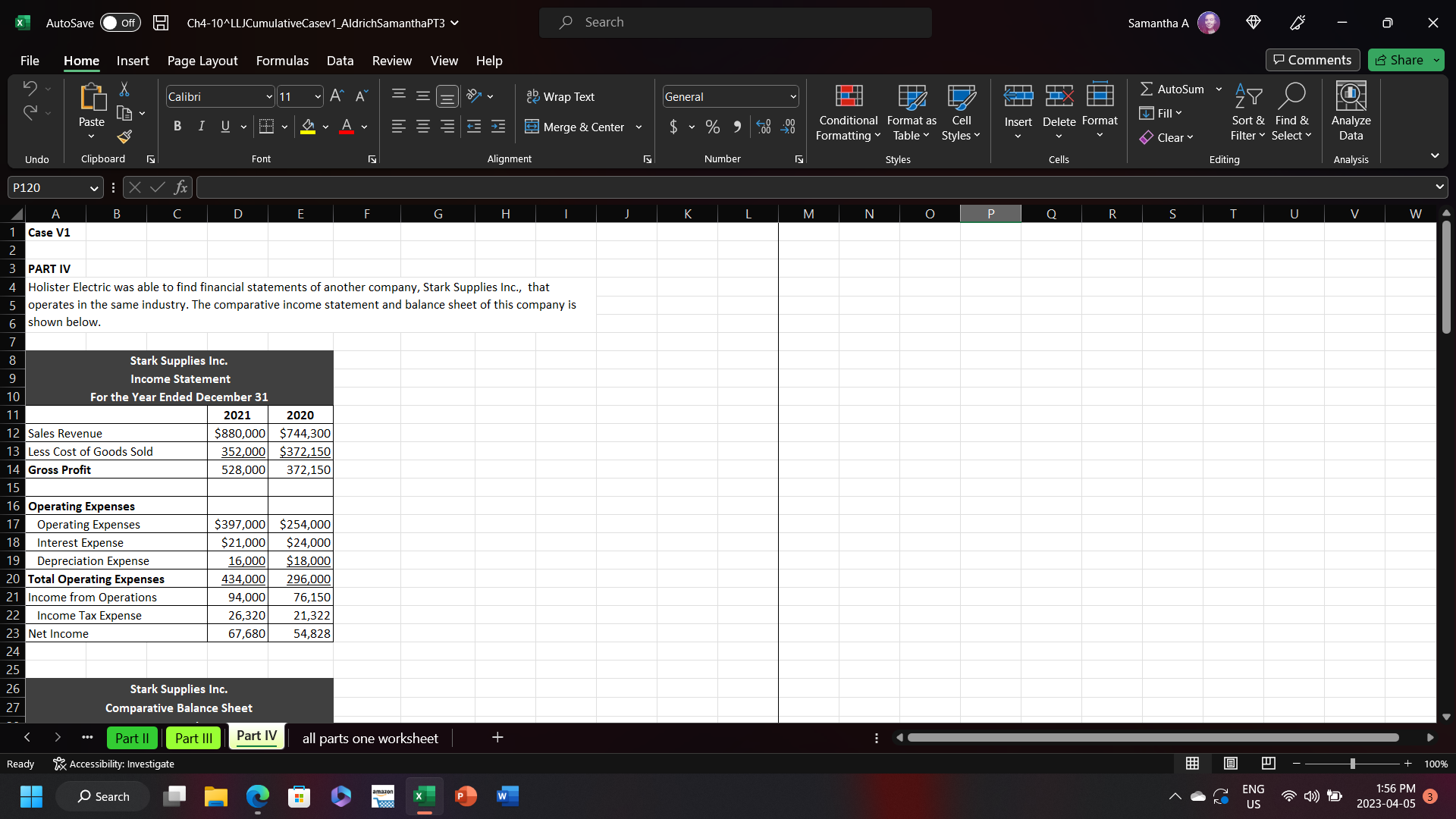Open the Formulas ribbon tab
This screenshot has height=819, width=1456.
coord(282,61)
